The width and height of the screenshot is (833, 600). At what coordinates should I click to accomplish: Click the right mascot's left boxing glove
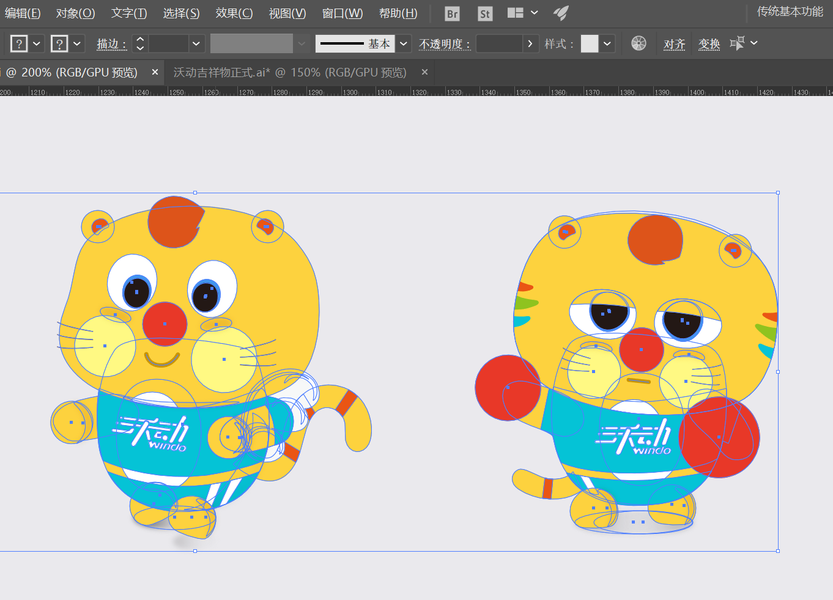click(x=508, y=387)
